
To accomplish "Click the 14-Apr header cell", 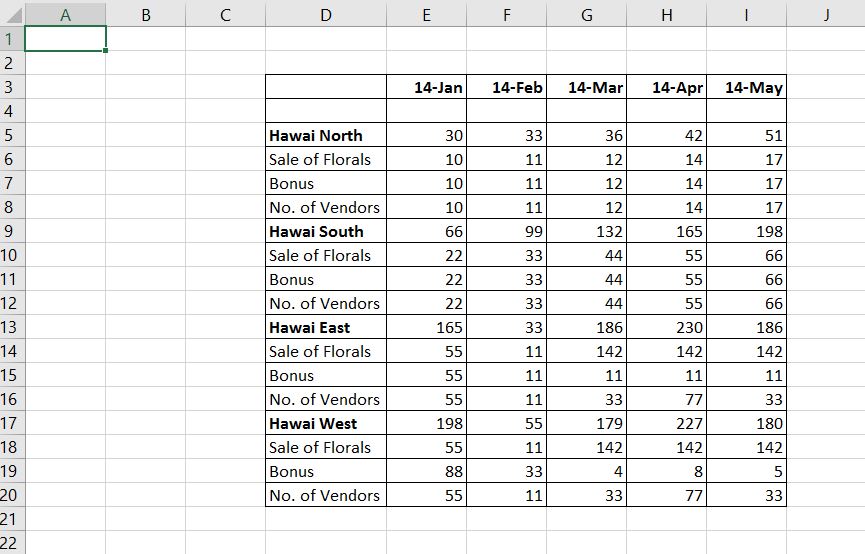I will click(666, 87).
